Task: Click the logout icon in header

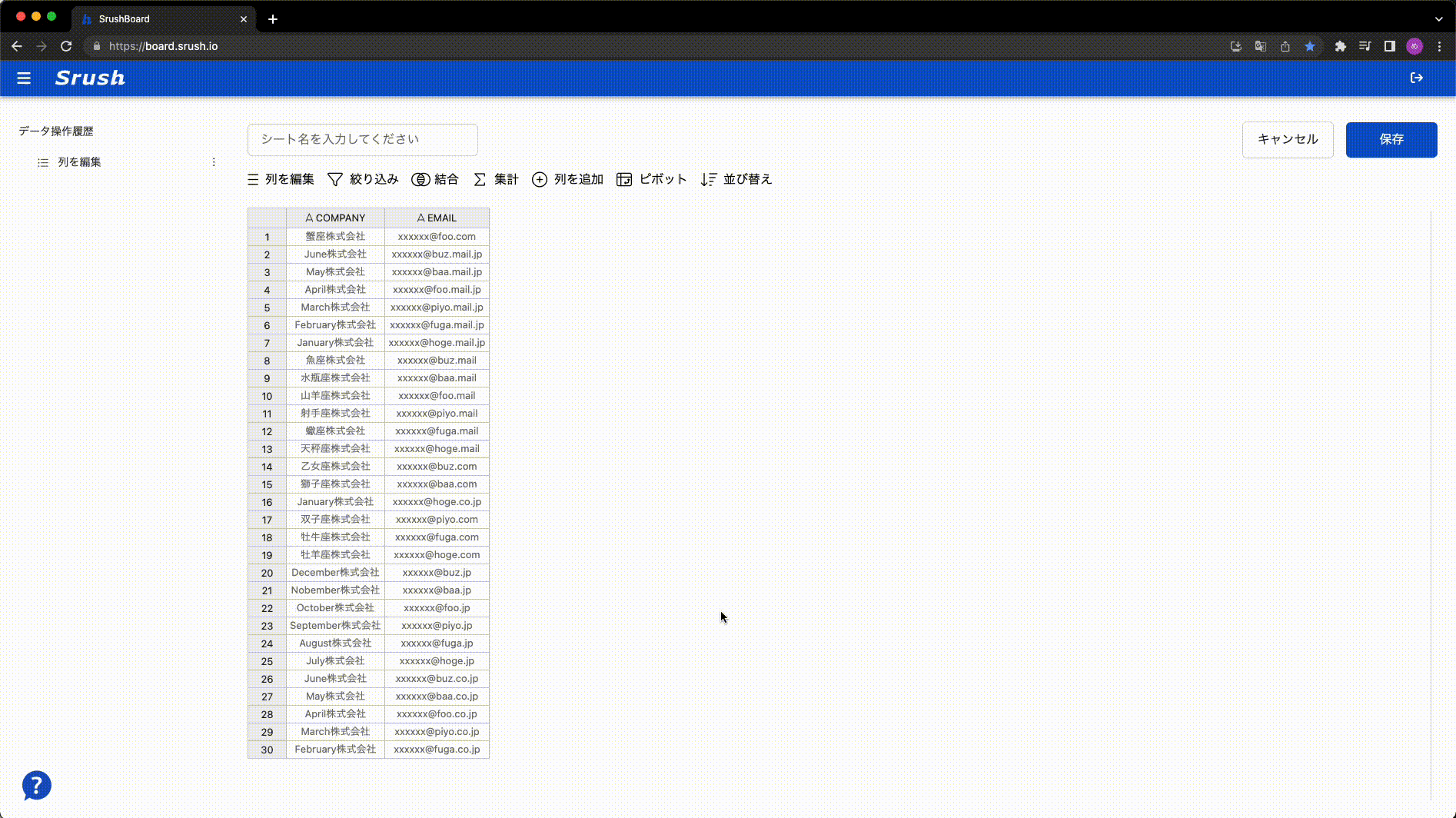Action: [x=1416, y=78]
